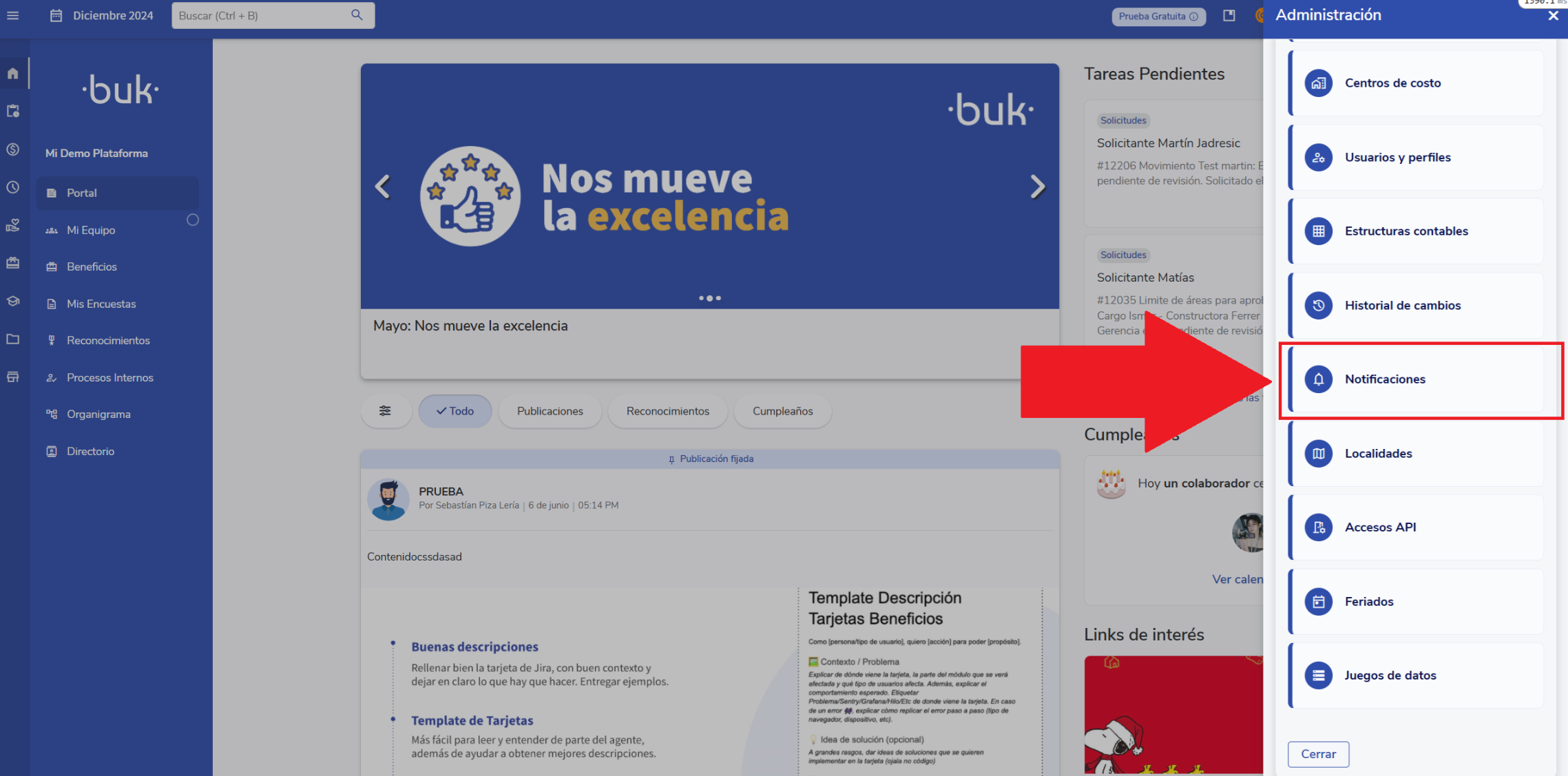Click the search magnifier icon
This screenshot has height=776, width=1568.
(x=357, y=15)
